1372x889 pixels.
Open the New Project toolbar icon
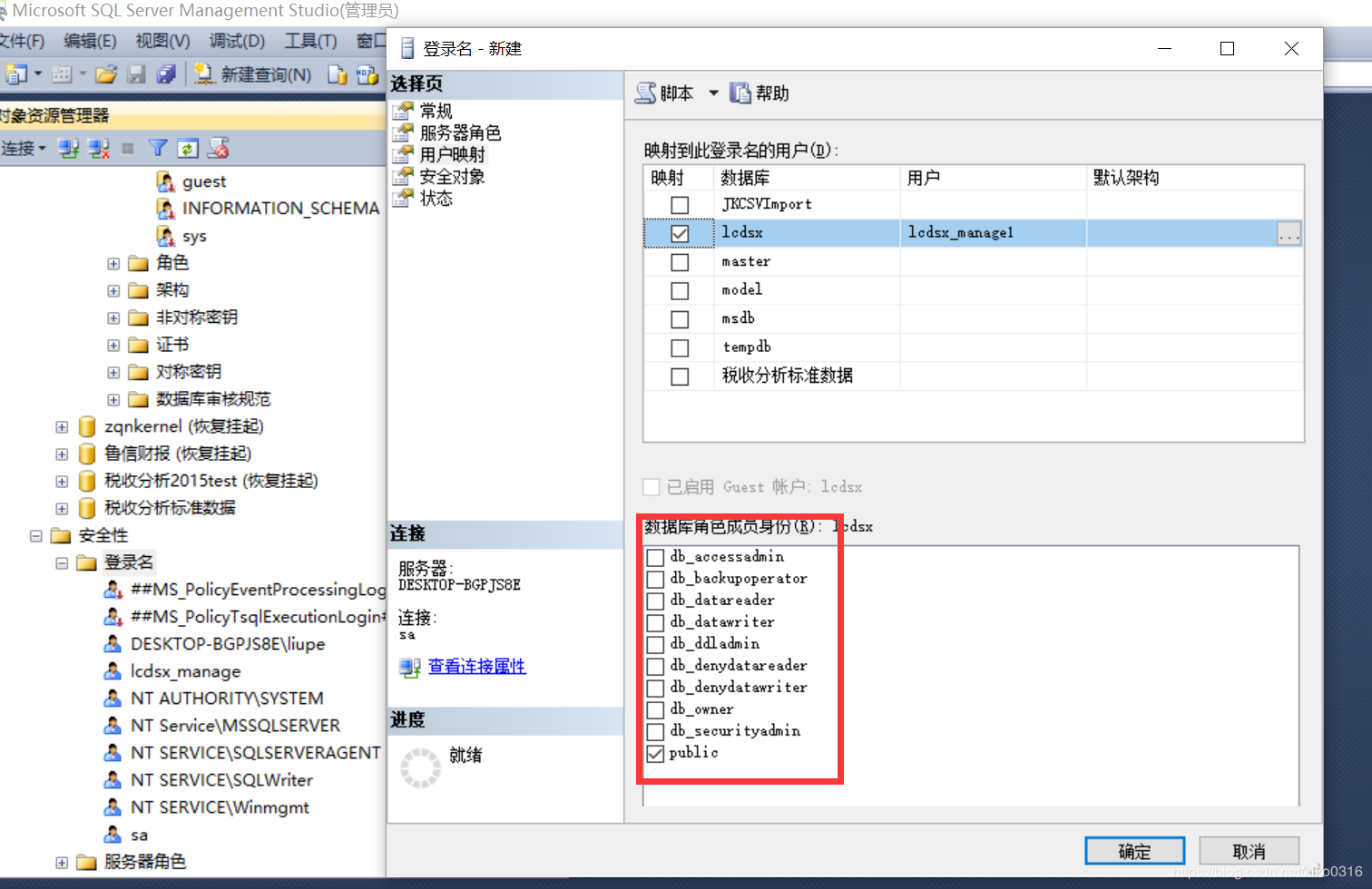point(15,74)
